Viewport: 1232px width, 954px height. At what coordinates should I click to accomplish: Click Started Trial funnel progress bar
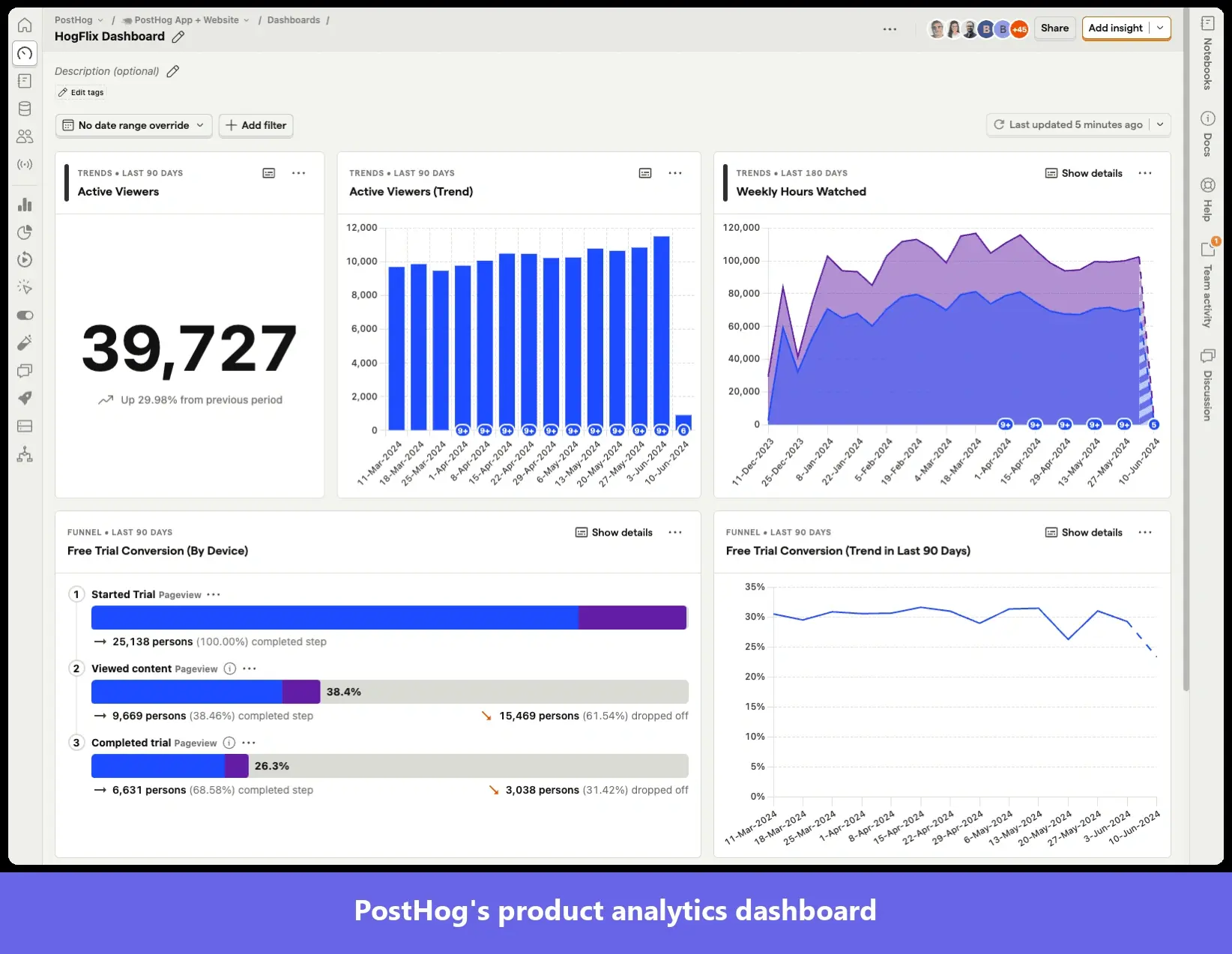(x=389, y=618)
